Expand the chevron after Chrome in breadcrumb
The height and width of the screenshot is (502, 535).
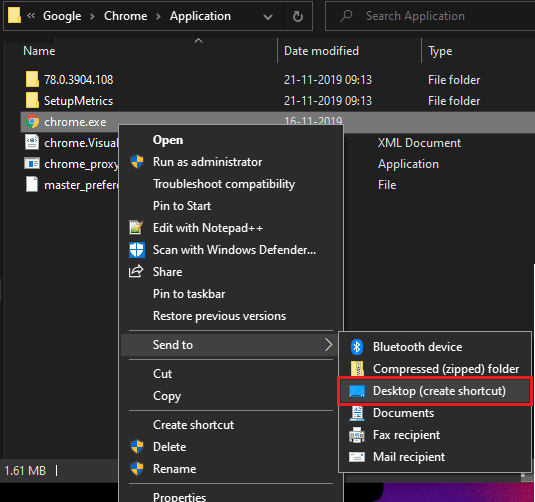pos(158,16)
